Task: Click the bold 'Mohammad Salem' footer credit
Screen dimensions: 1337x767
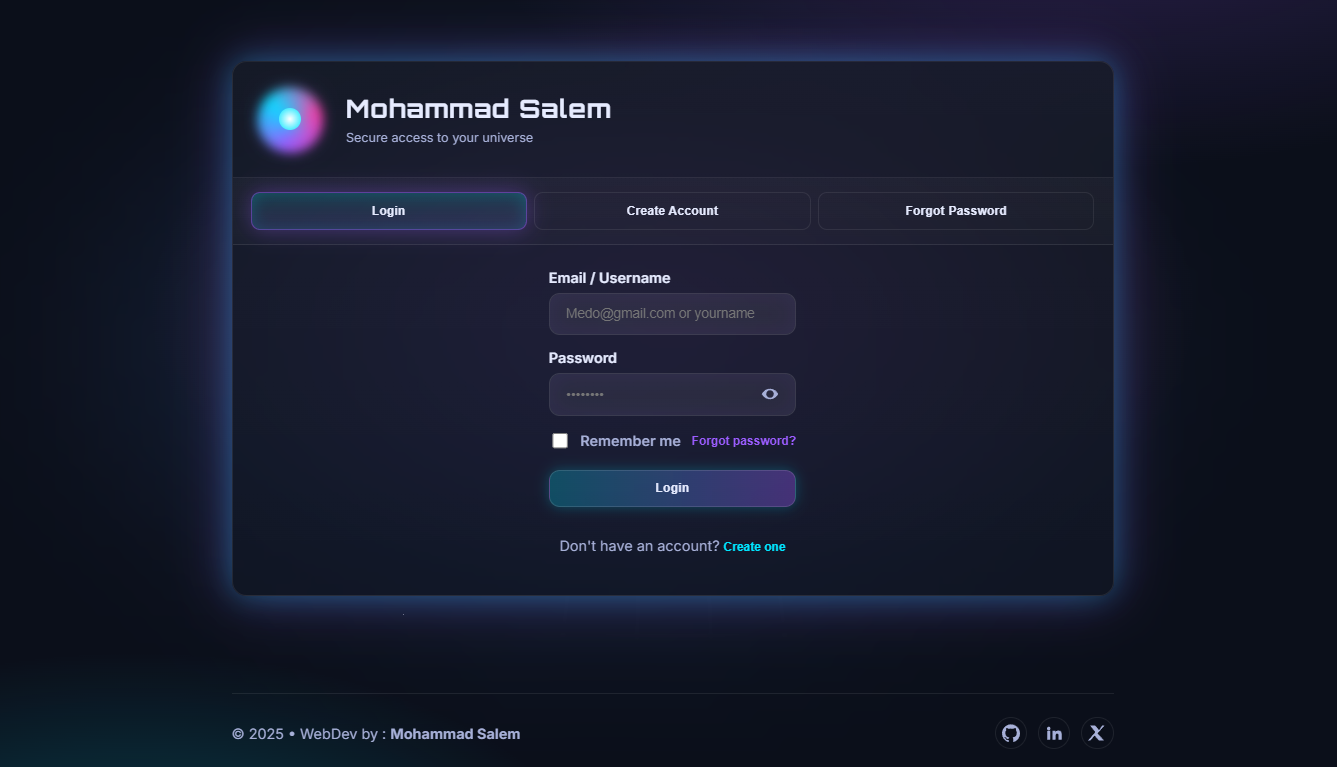Action: pyautogui.click(x=455, y=734)
